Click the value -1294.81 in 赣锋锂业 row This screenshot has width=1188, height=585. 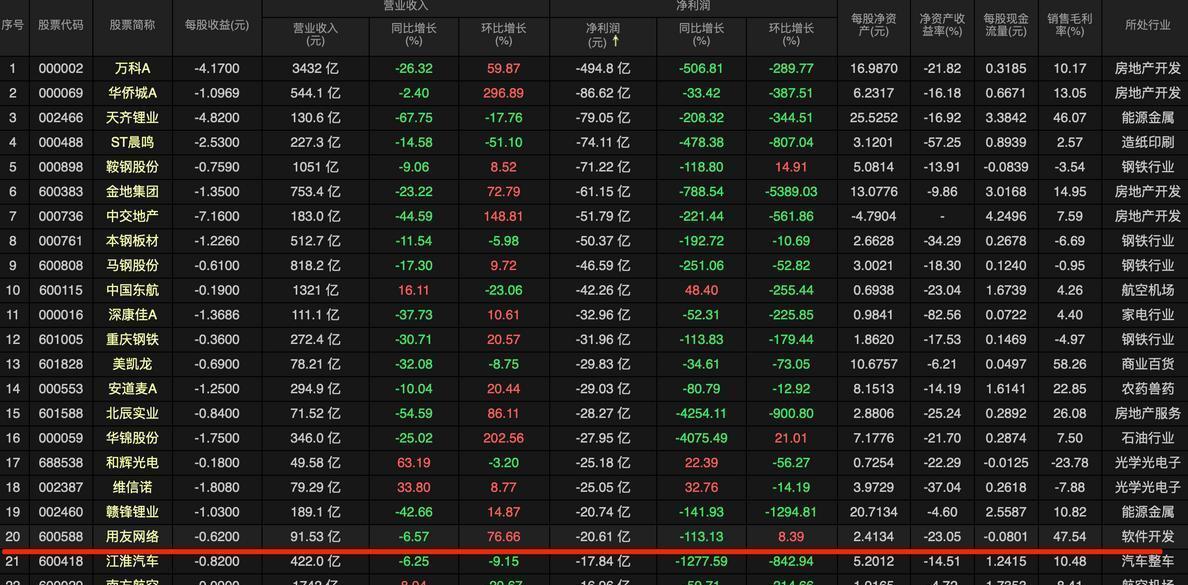(792, 512)
